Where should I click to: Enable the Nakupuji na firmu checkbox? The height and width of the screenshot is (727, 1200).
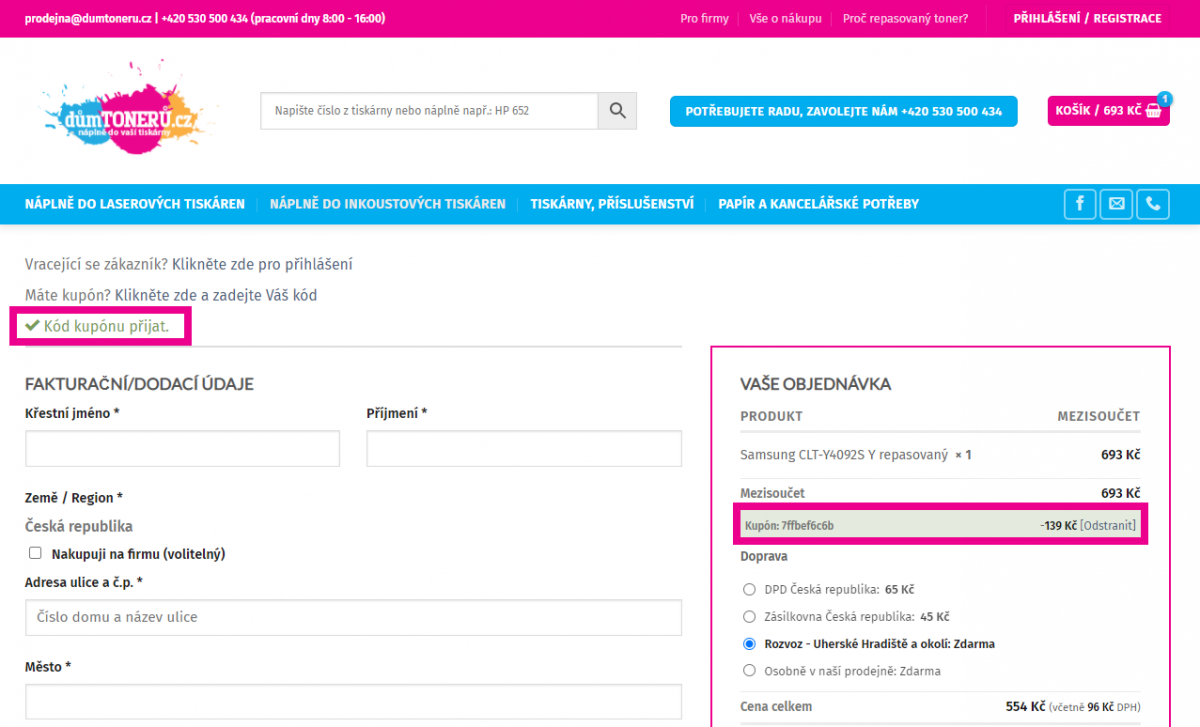(x=35, y=553)
